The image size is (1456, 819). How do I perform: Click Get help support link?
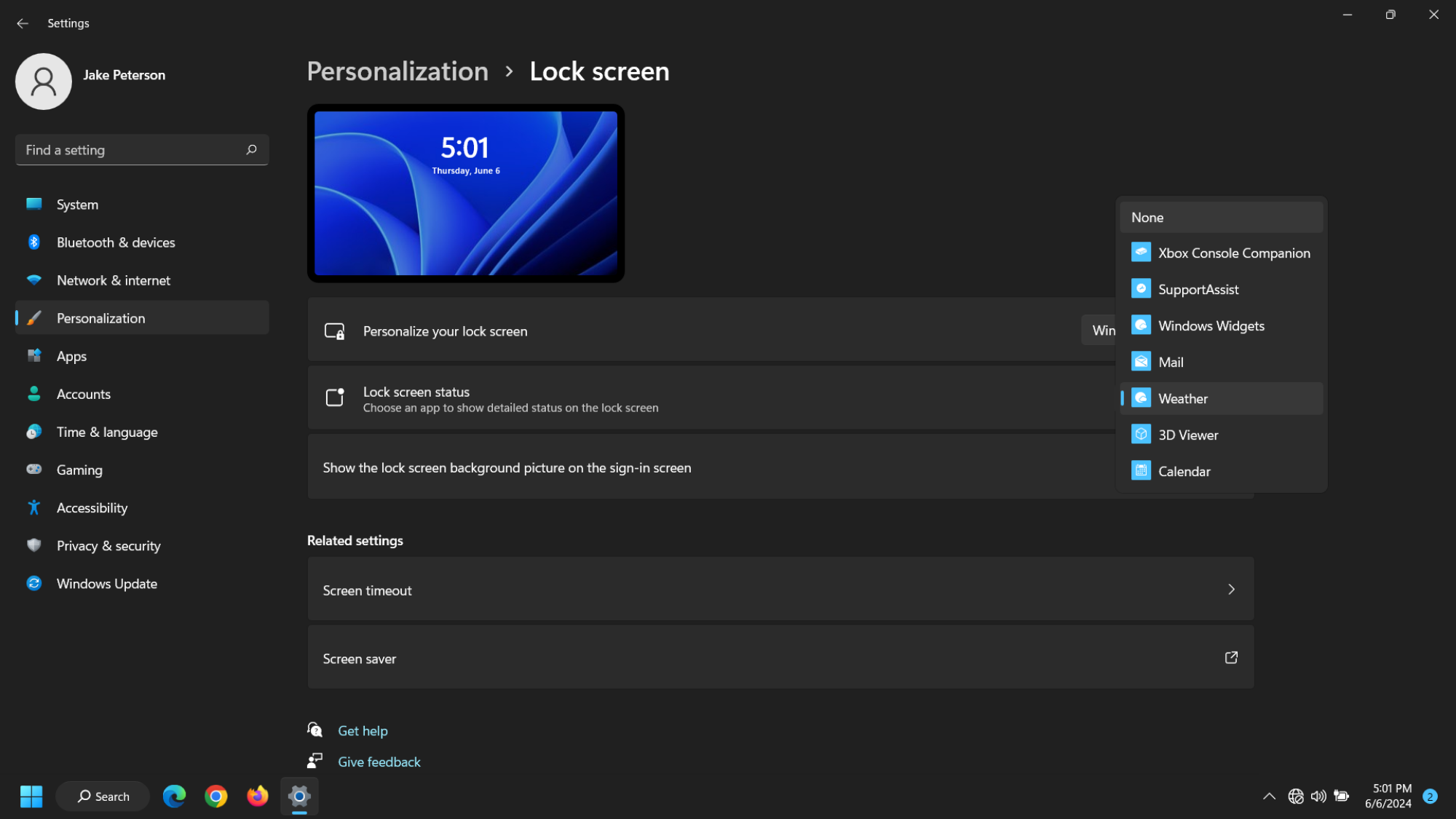pyautogui.click(x=362, y=730)
